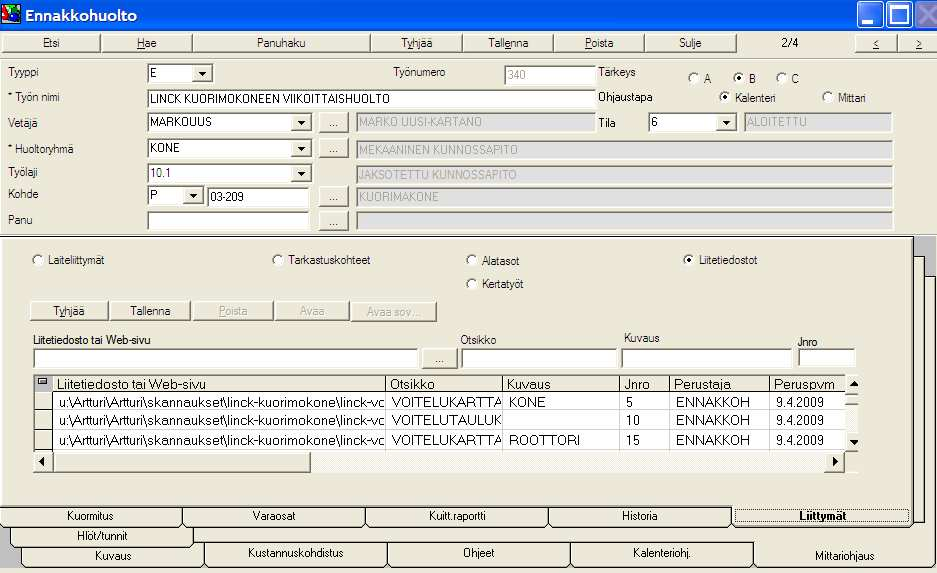
Task: Open the Mittariohjaus tab
Action: 844,556
